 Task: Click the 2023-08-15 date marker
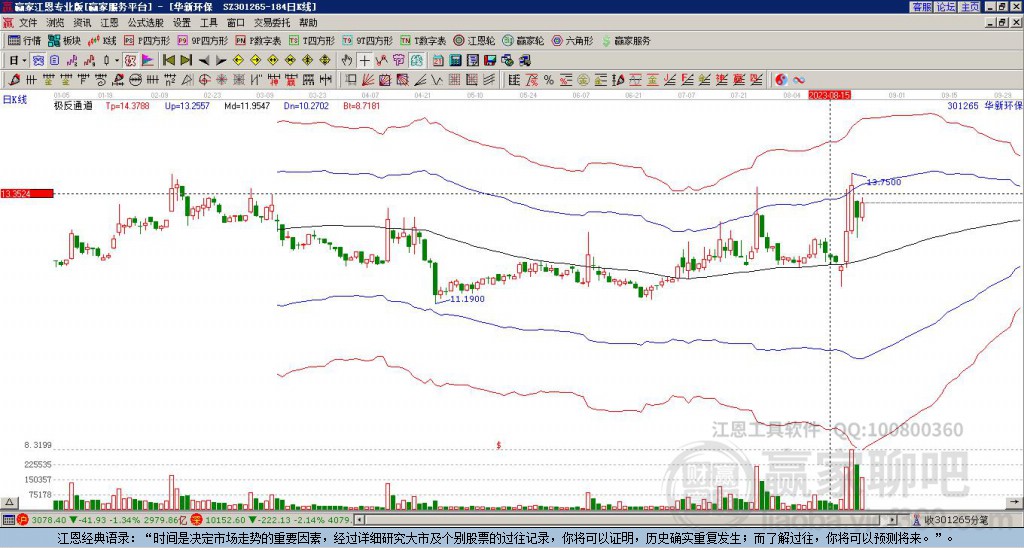click(x=829, y=95)
